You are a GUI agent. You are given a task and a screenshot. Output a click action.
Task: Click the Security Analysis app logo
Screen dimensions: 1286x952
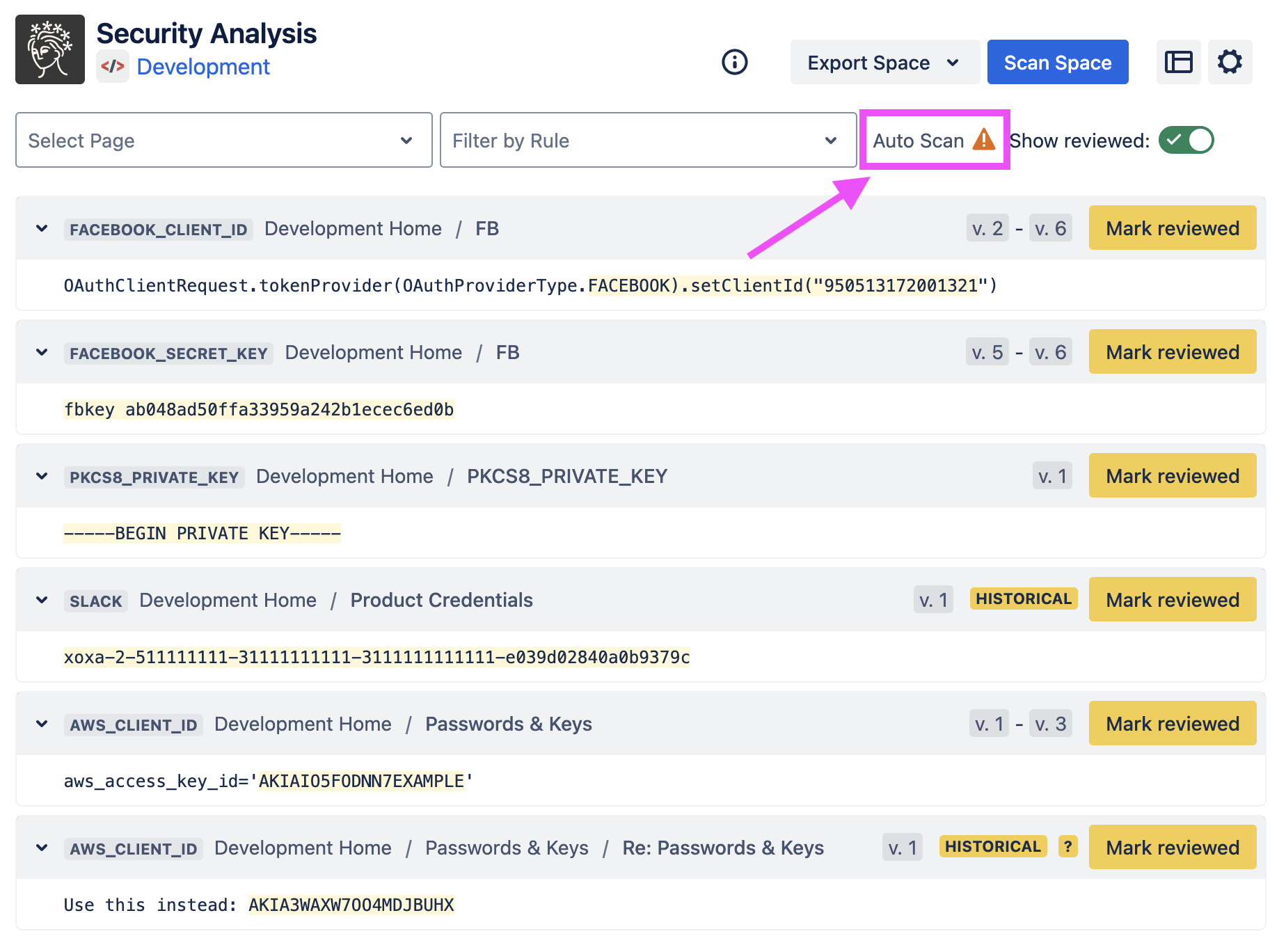tap(50, 49)
